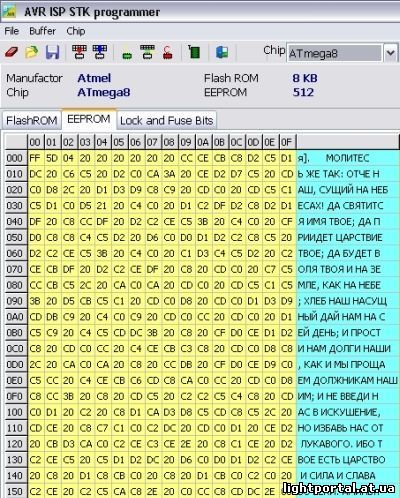Click the dark green chip info icon
The height and width of the screenshot is (498, 400).
(x=194, y=52)
